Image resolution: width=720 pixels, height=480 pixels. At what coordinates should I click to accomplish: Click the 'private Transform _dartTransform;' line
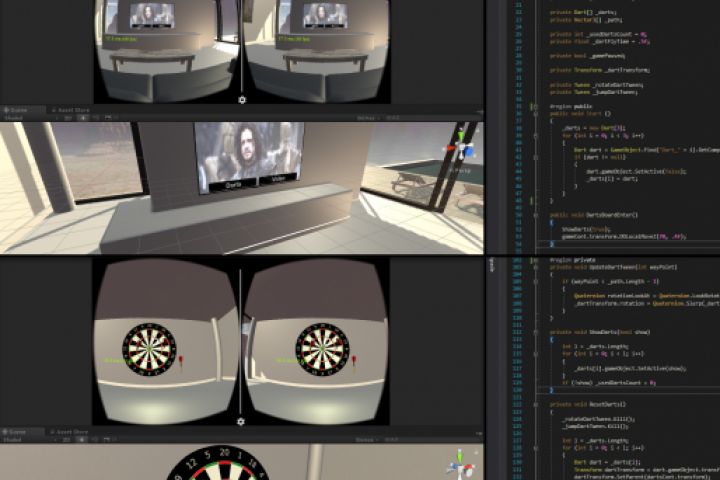[x=600, y=70]
